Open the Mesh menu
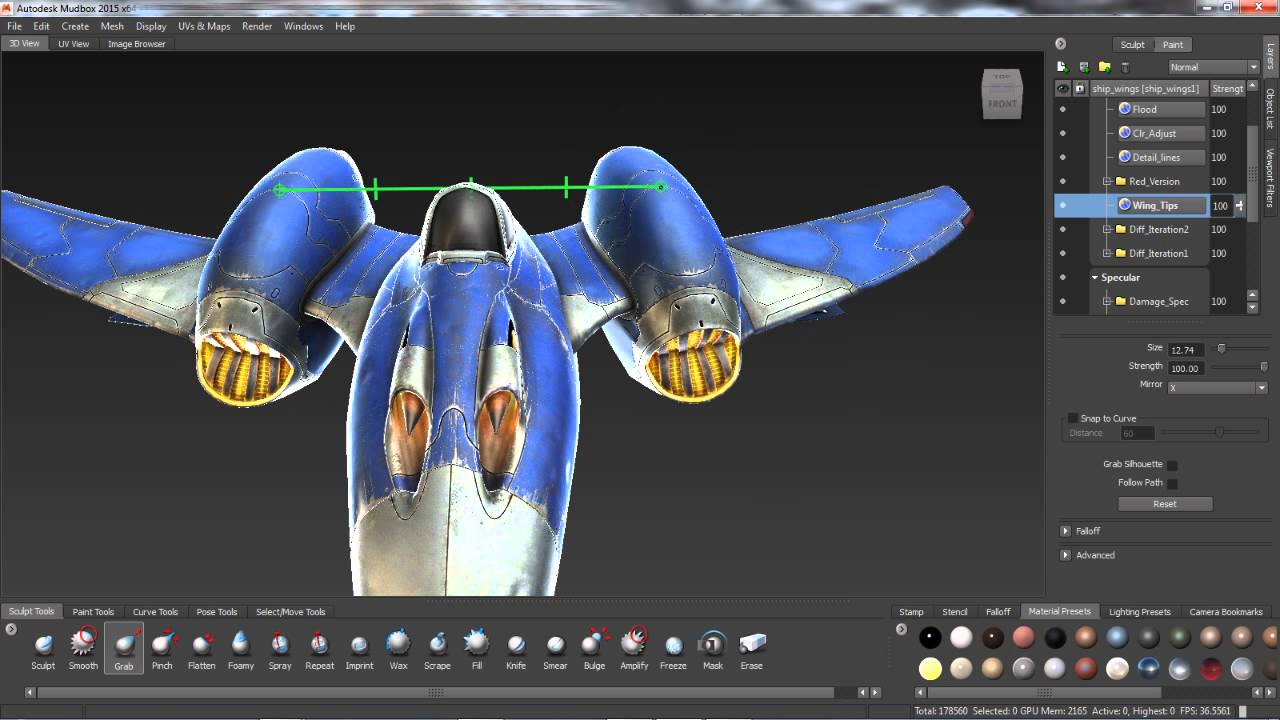This screenshot has width=1280, height=720. [112, 26]
